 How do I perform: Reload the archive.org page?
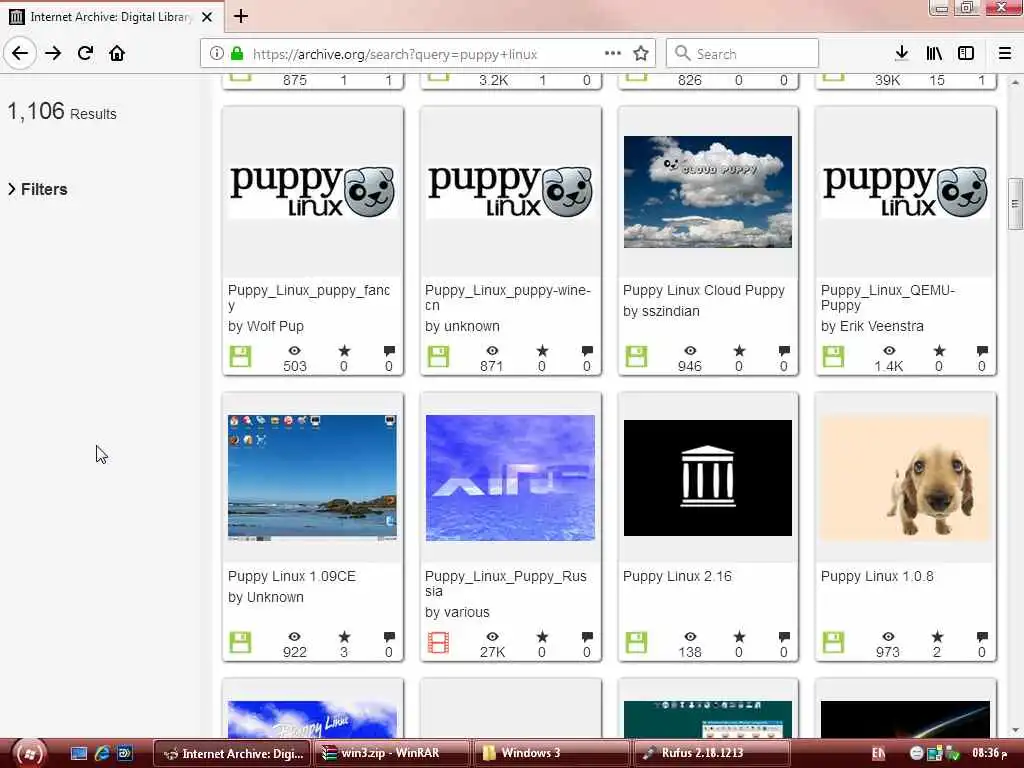tap(85, 54)
